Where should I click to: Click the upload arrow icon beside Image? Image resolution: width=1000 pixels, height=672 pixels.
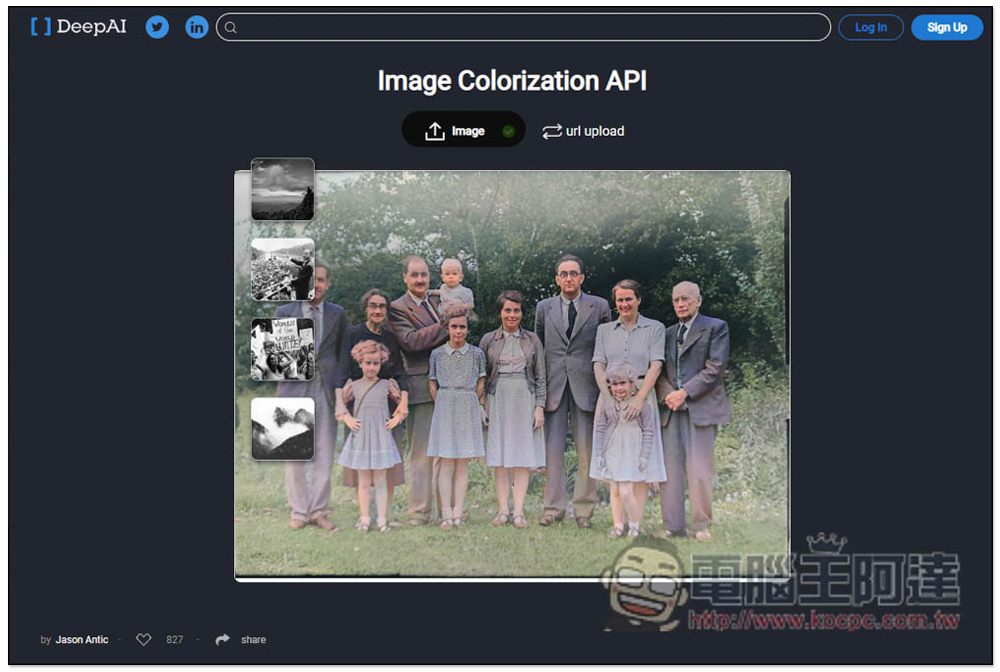point(434,131)
